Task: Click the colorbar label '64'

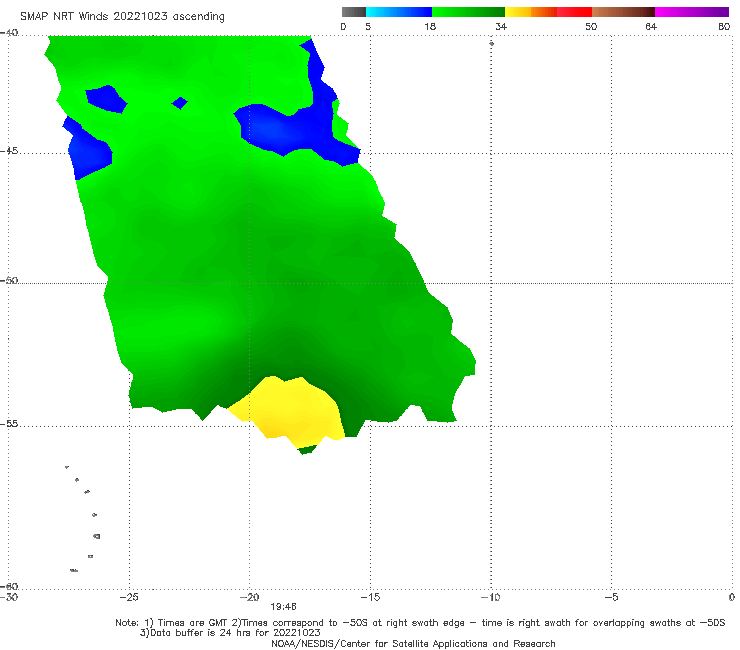Action: tap(651, 26)
